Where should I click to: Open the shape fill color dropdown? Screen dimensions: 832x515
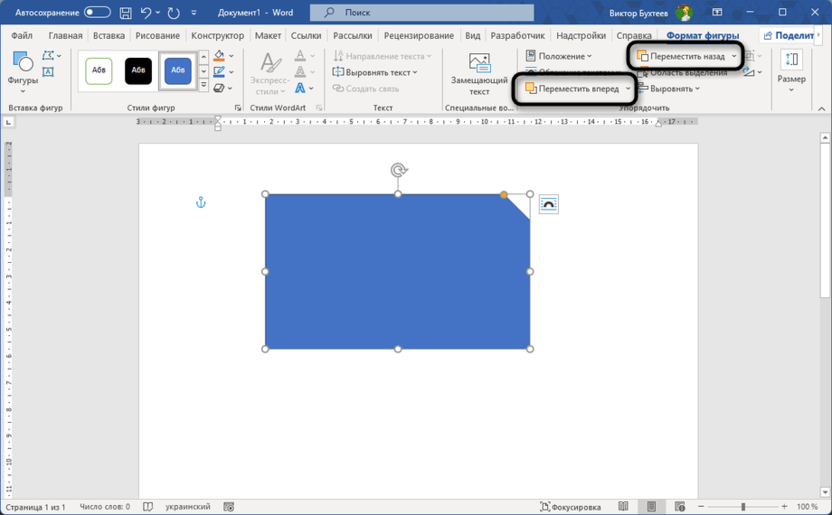(232, 57)
